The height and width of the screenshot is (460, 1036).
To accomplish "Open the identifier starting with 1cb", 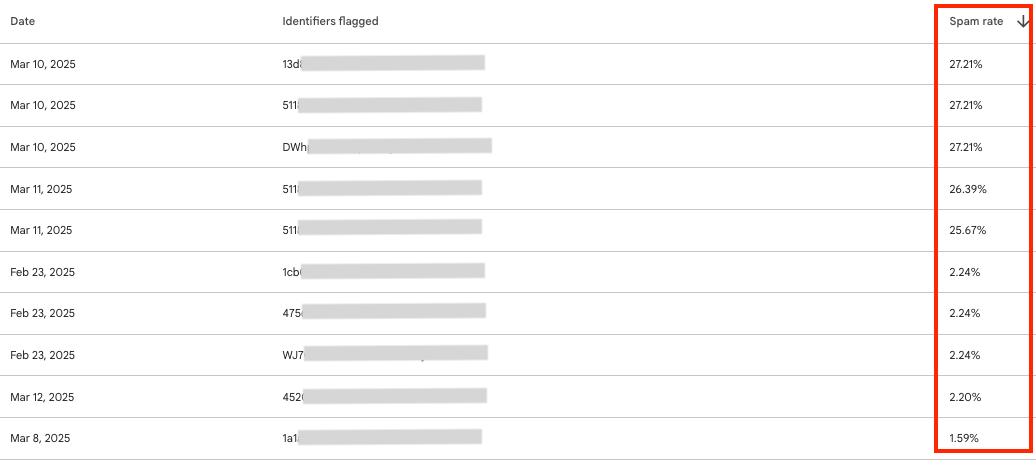I will tap(383, 272).
